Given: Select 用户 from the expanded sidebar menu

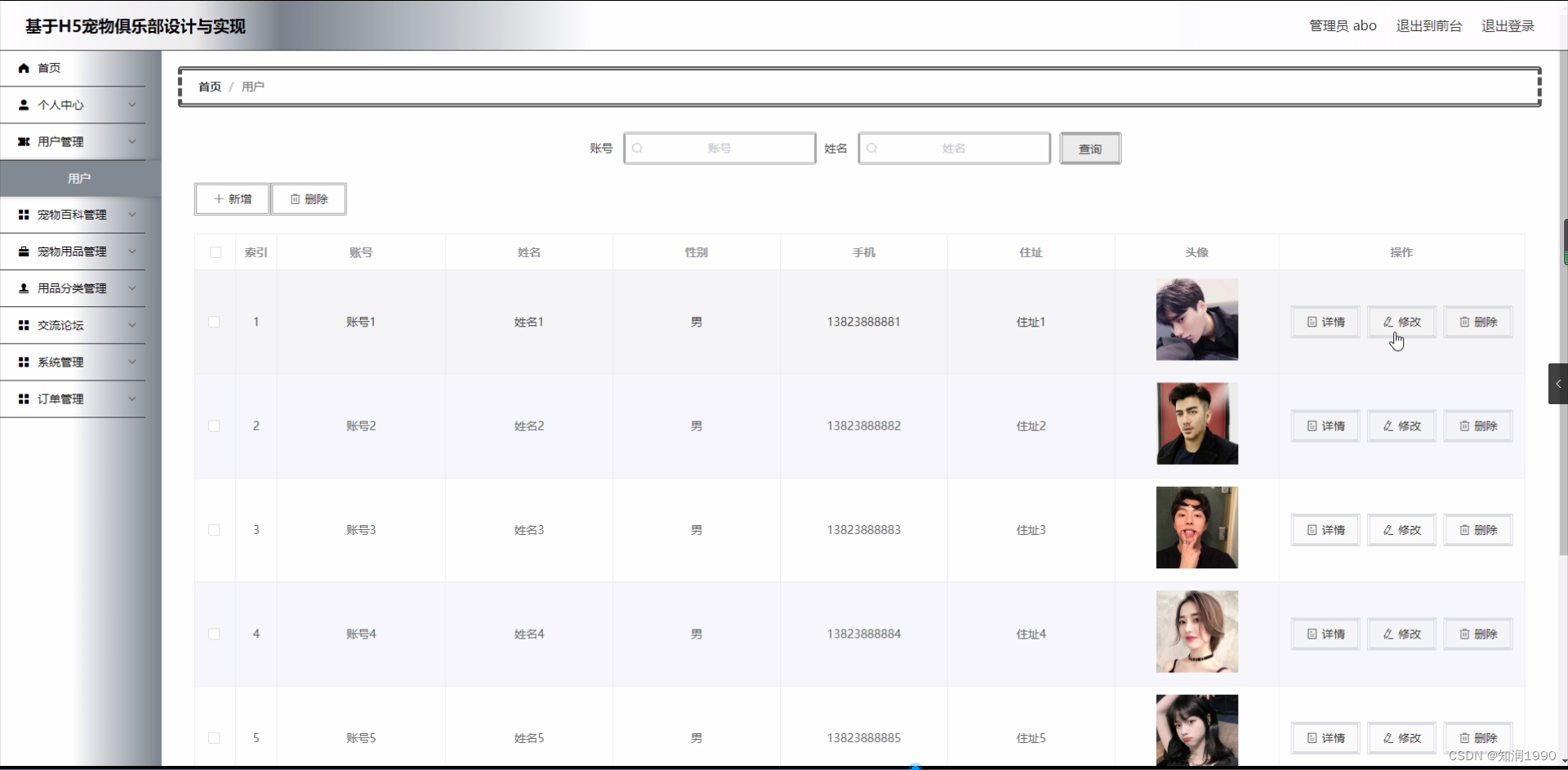Looking at the screenshot, I should 78,178.
